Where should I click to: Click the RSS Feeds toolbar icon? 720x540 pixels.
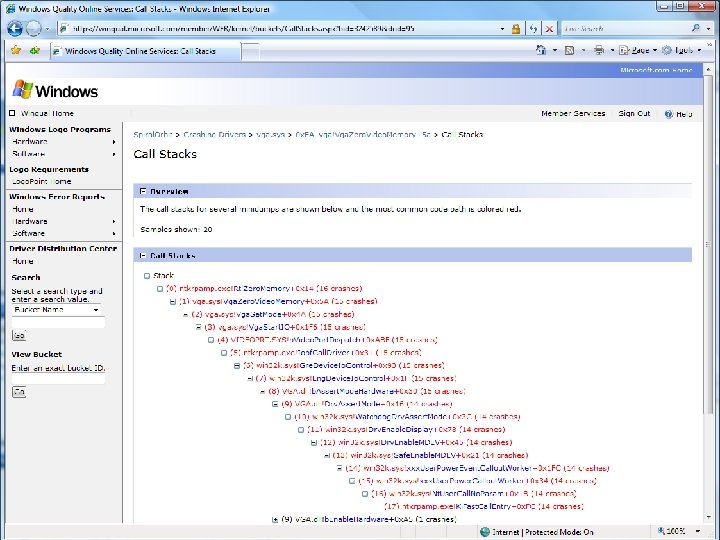coord(569,51)
